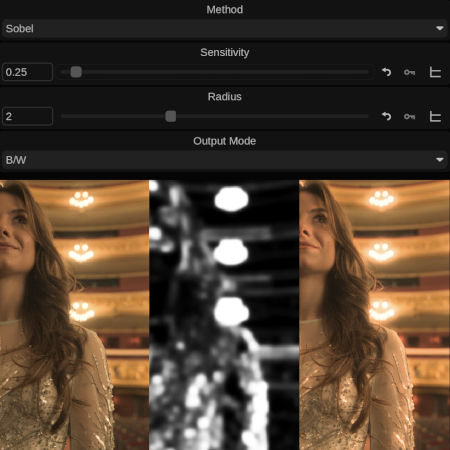Viewport: 450px width, 450px height.
Task: Open the Radius curve graph icon
Action: [x=435, y=116]
